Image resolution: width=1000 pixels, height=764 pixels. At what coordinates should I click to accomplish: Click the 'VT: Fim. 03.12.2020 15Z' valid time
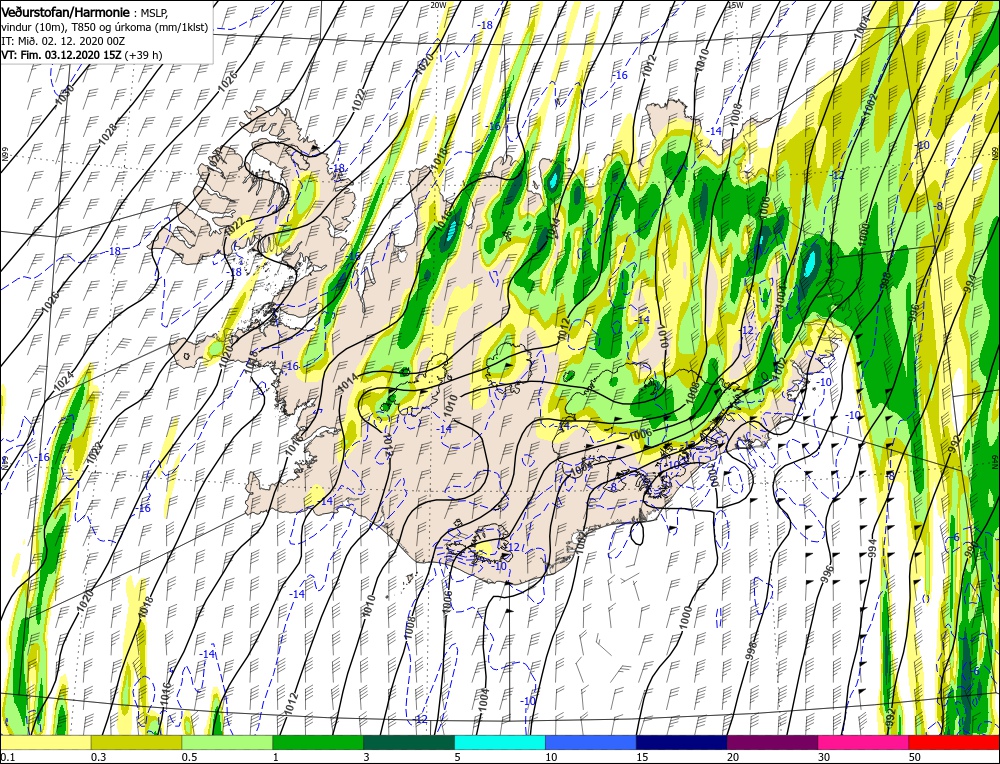tap(62, 55)
